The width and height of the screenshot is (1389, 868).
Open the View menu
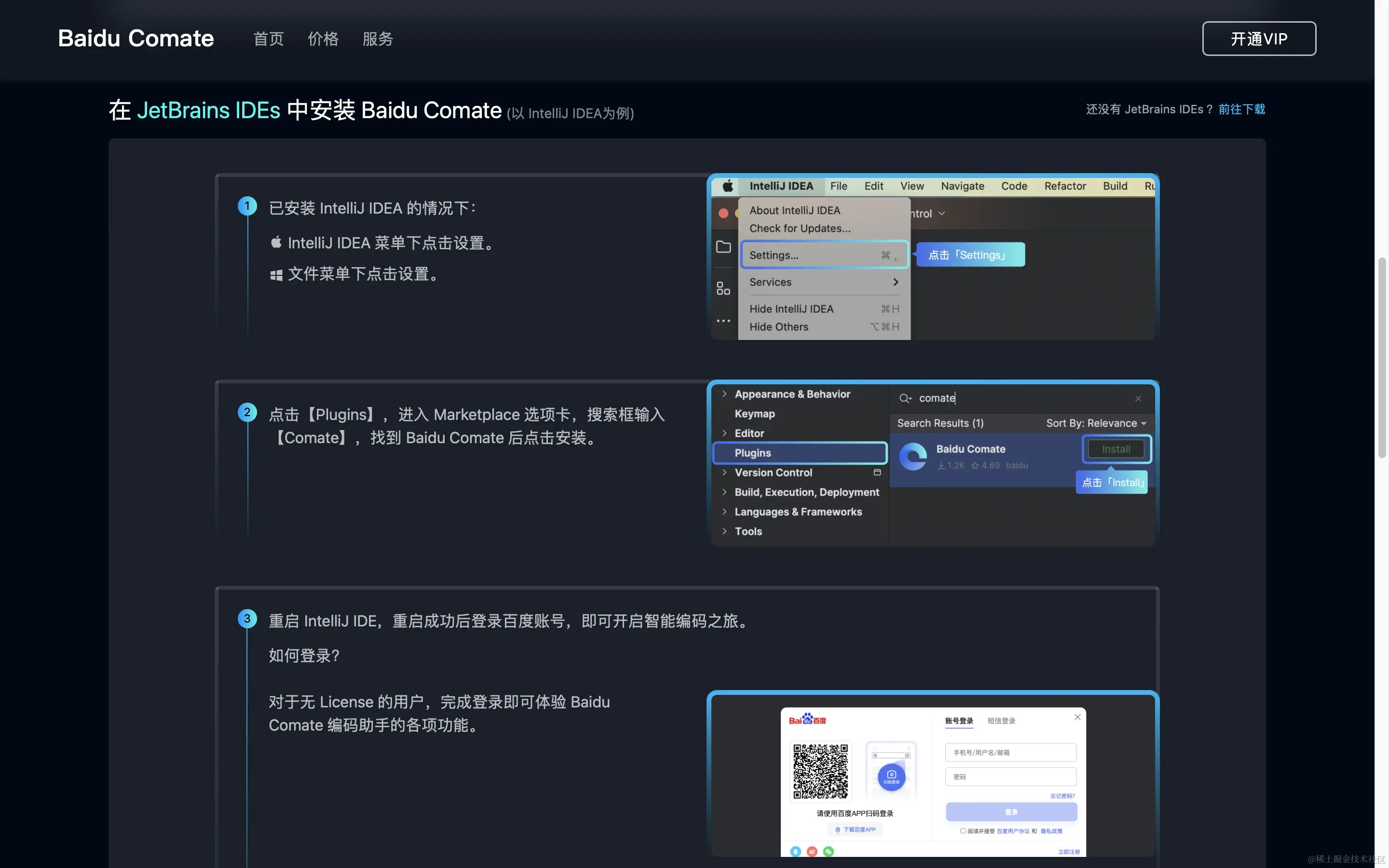[912, 186]
